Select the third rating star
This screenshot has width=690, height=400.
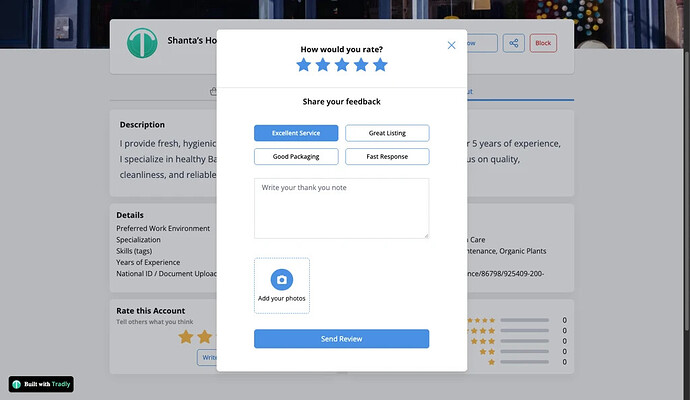click(x=342, y=65)
